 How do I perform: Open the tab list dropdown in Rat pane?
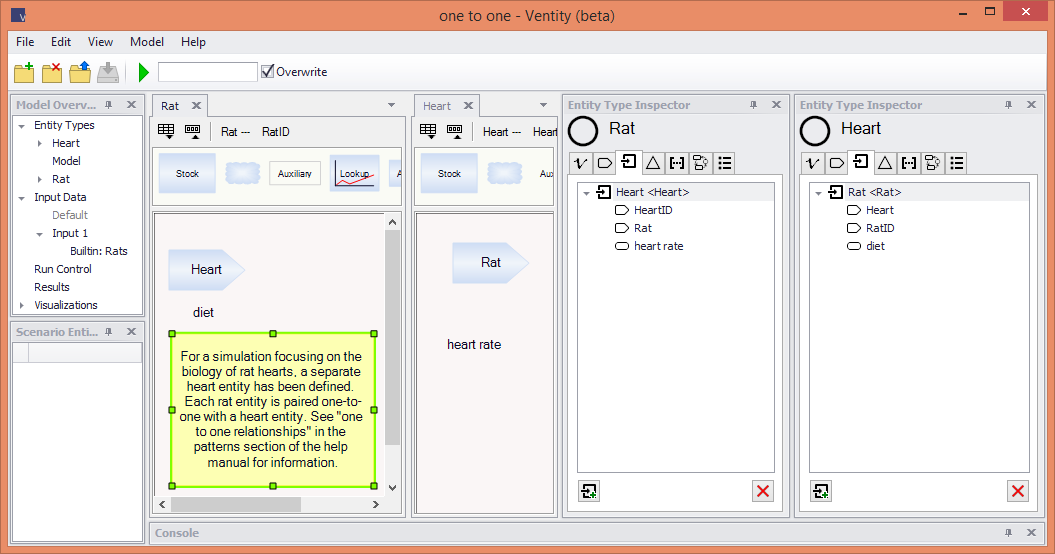(391, 105)
